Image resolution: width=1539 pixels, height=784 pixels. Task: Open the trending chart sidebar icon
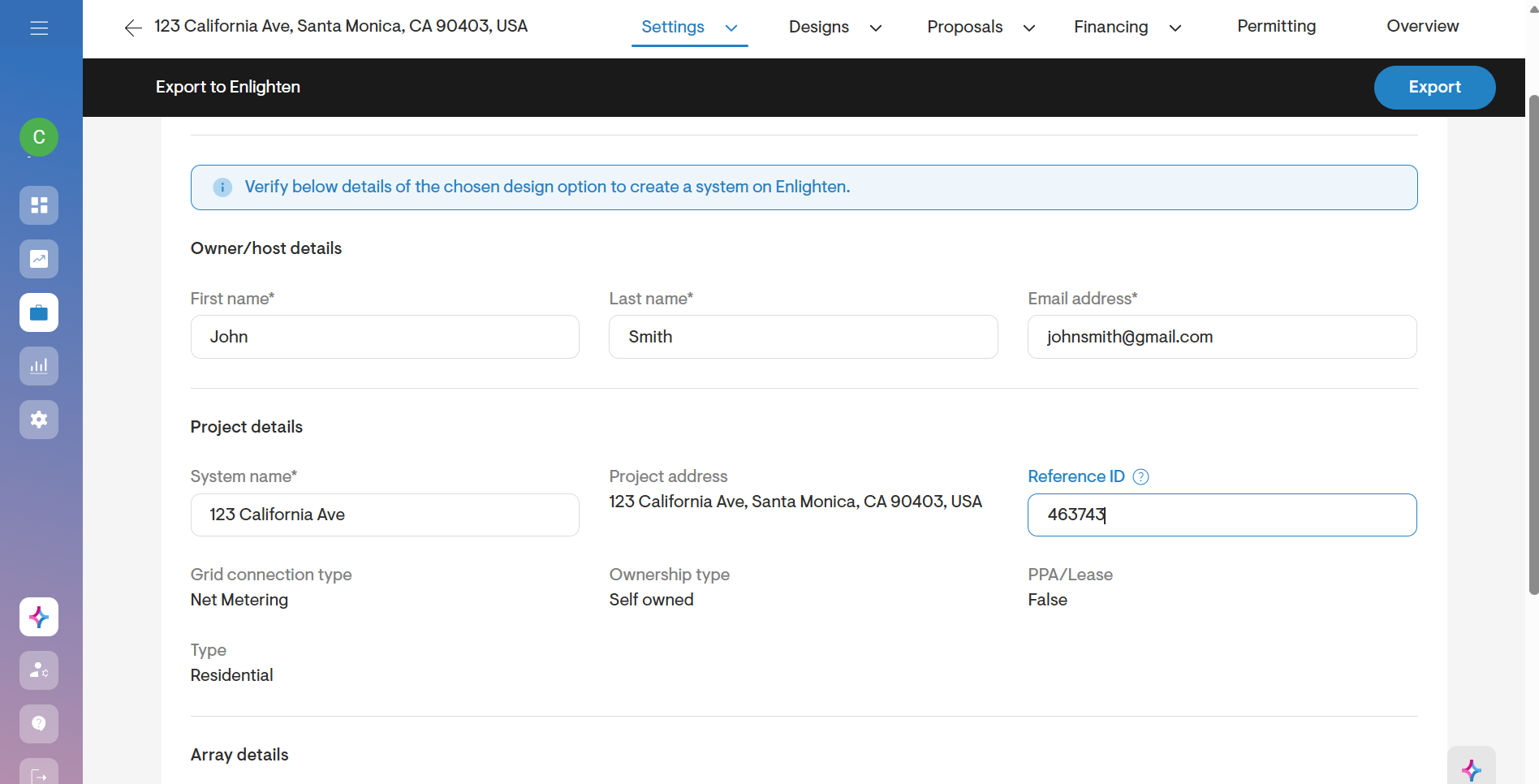click(x=39, y=259)
